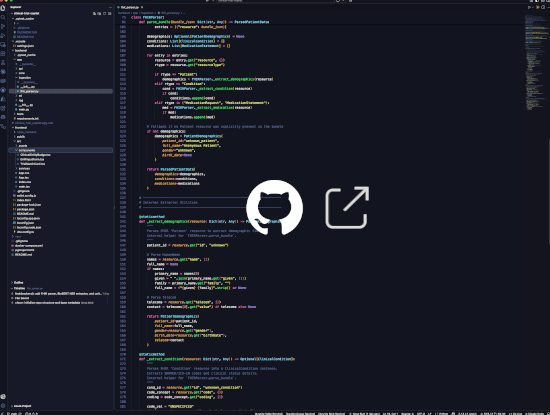Click the external link arrow icon
550x415 pixels.
pos(347,207)
